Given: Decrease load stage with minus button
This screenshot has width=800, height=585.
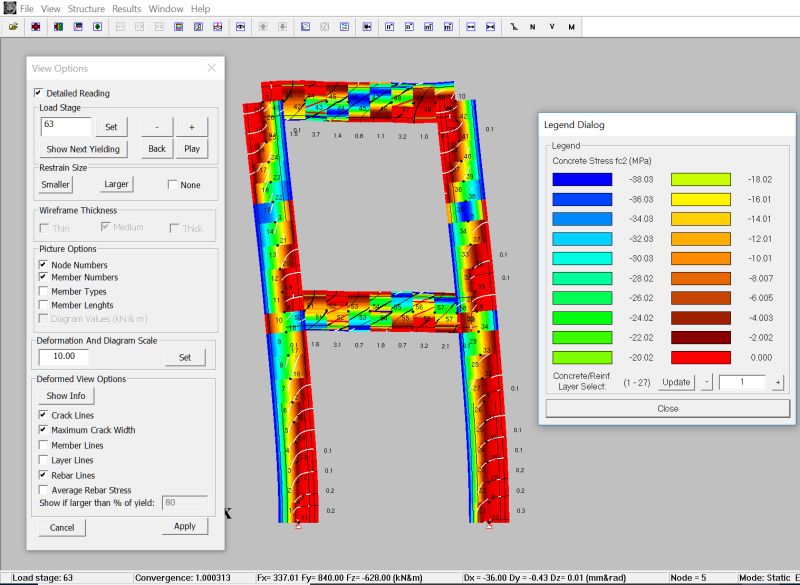Looking at the screenshot, I should click(x=157, y=126).
